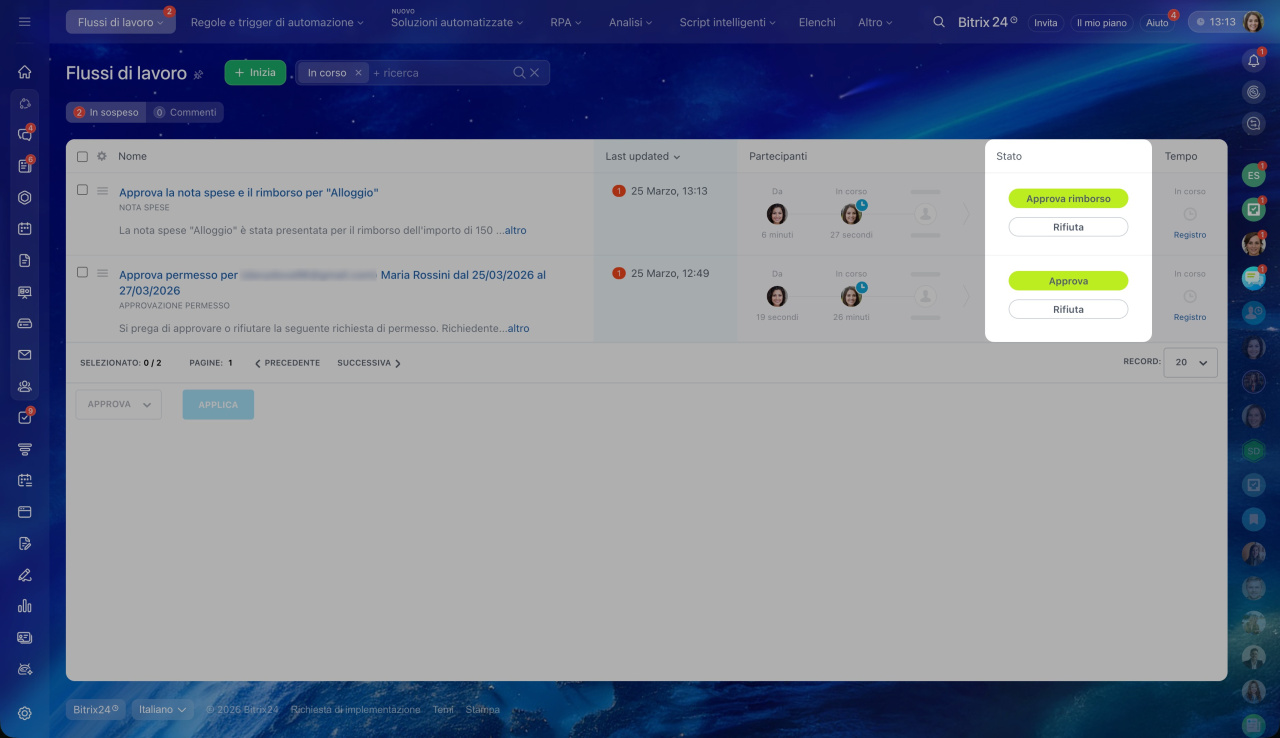Open the Regole e trigger di automazione menu
Image resolution: width=1280 pixels, height=738 pixels.
(277, 22)
